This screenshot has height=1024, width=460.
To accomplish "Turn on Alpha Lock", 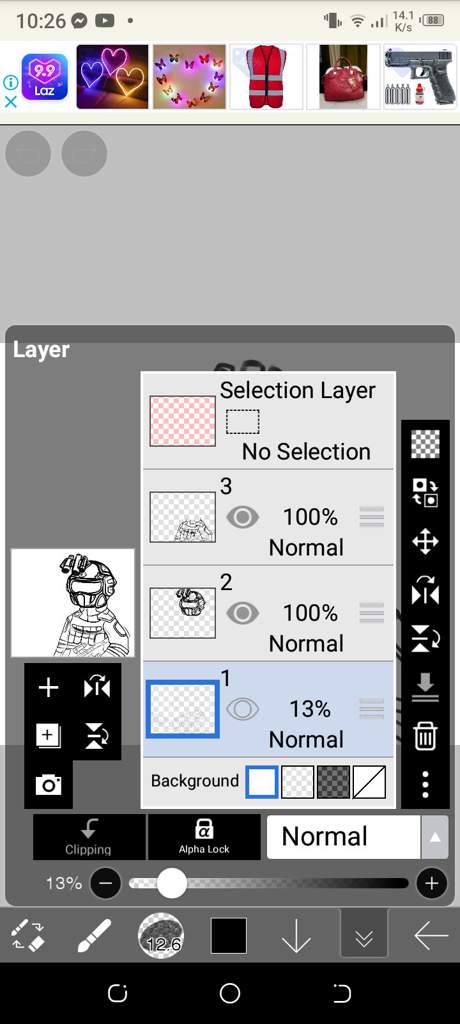I will [x=204, y=837].
